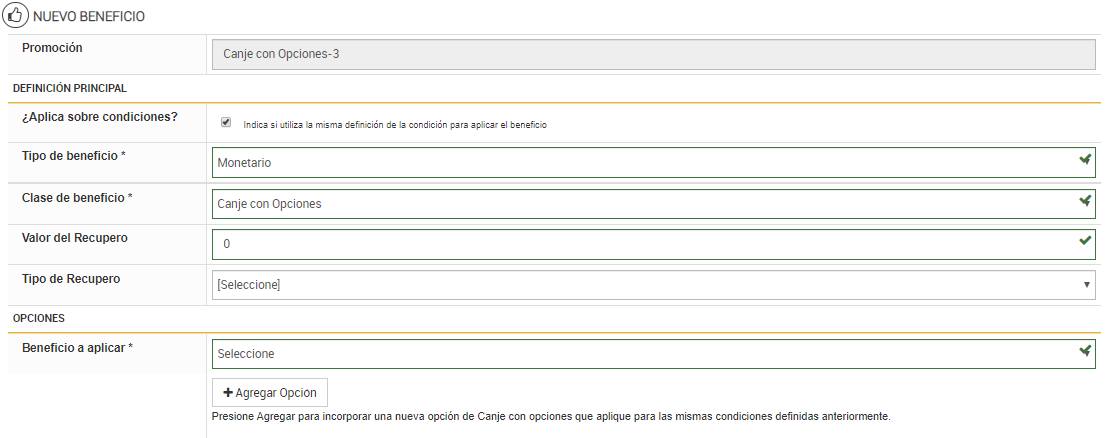
Task: Open the Clase de beneficio dropdown
Action: (x=640, y=204)
